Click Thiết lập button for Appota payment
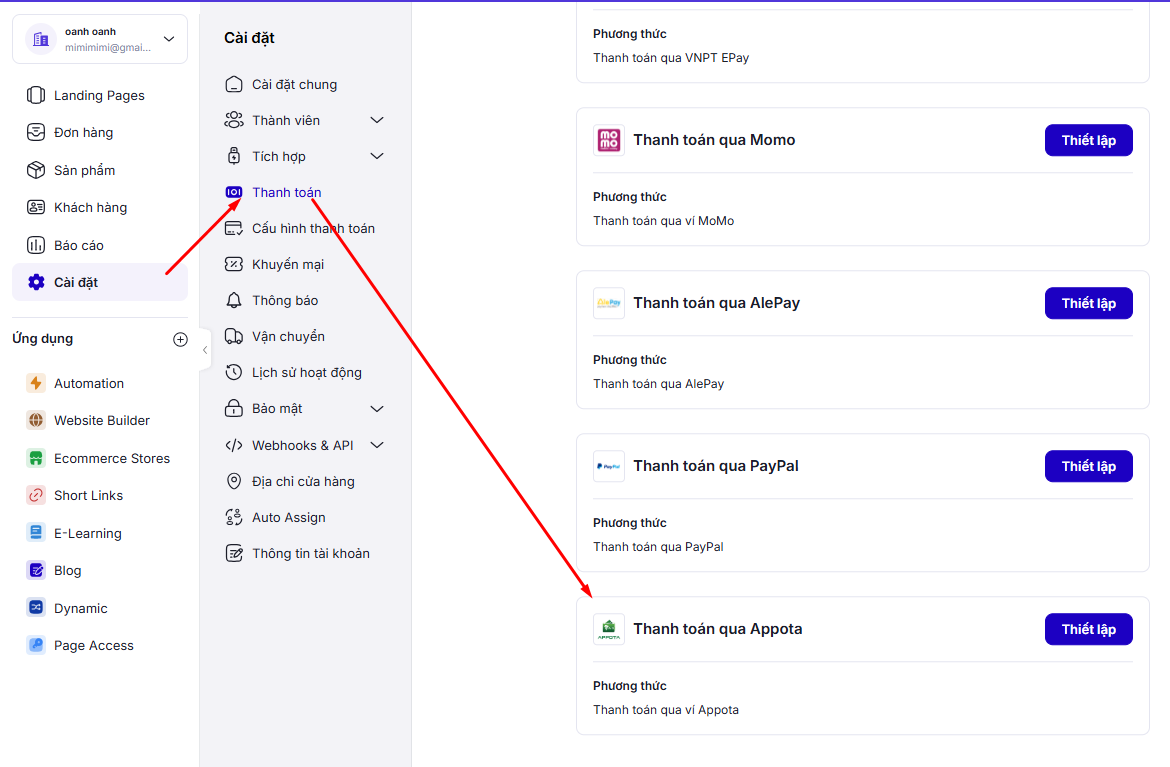Viewport: 1170px width, 767px height. click(x=1088, y=629)
